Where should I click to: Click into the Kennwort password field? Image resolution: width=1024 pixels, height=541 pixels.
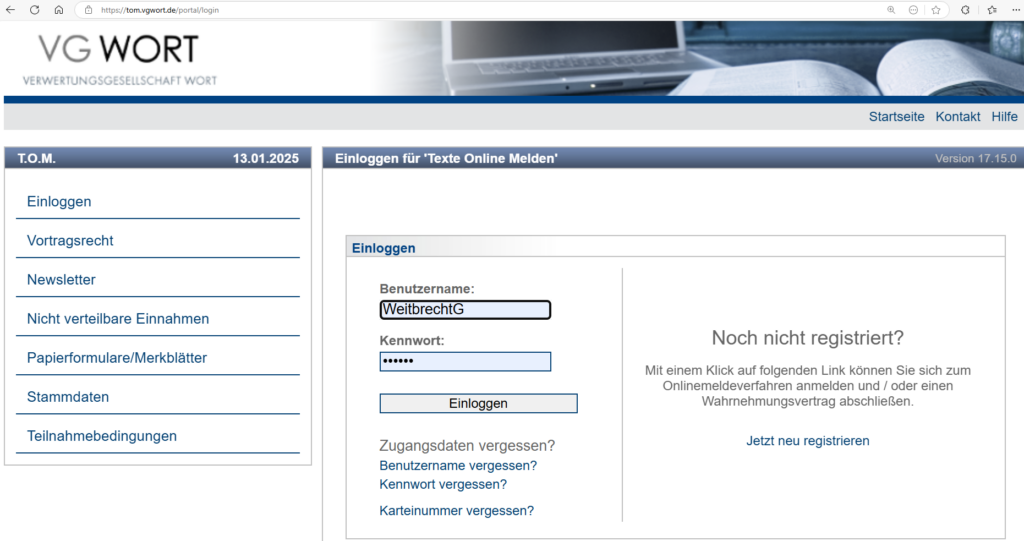[465, 362]
